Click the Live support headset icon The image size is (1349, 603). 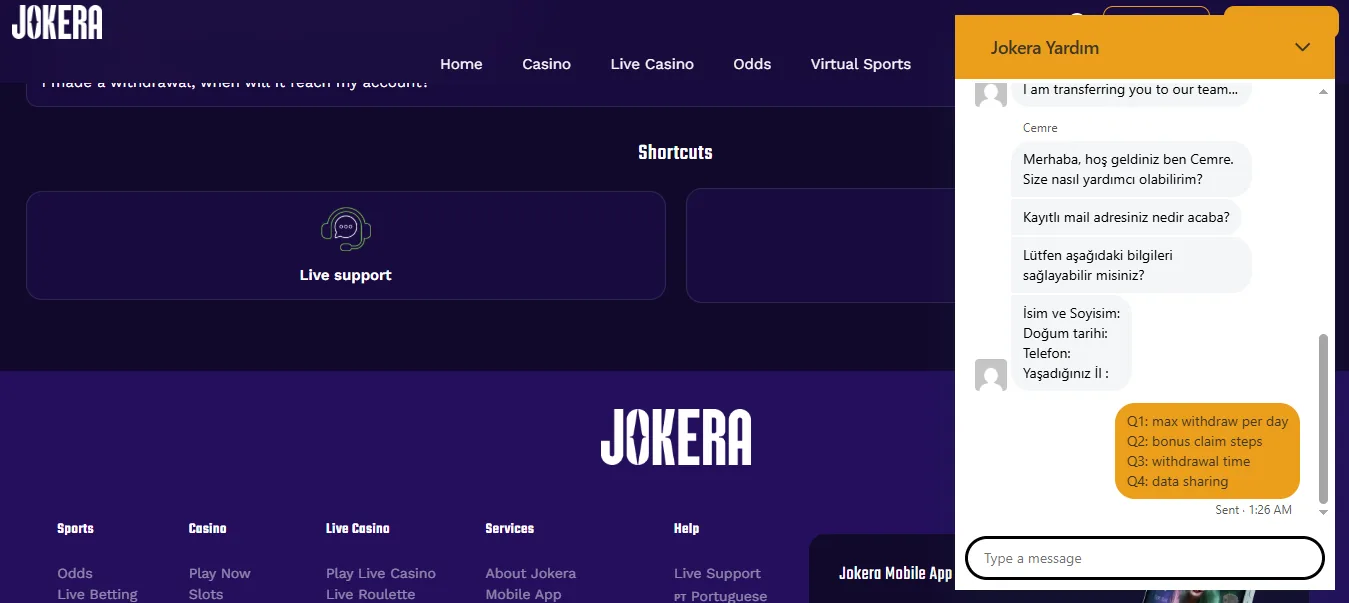[x=346, y=229]
